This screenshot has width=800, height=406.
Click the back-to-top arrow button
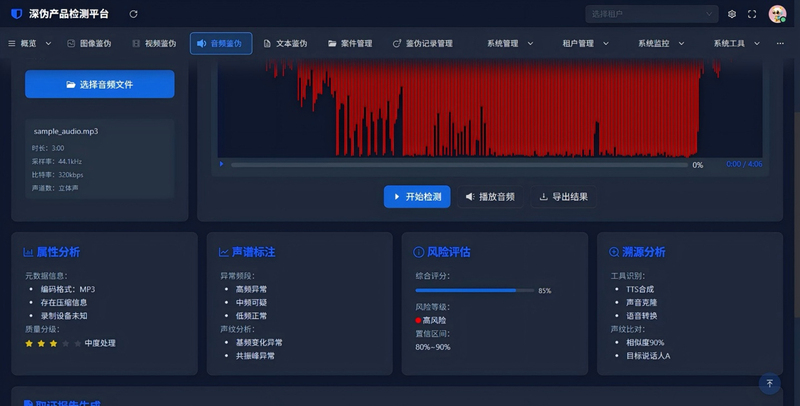769,383
